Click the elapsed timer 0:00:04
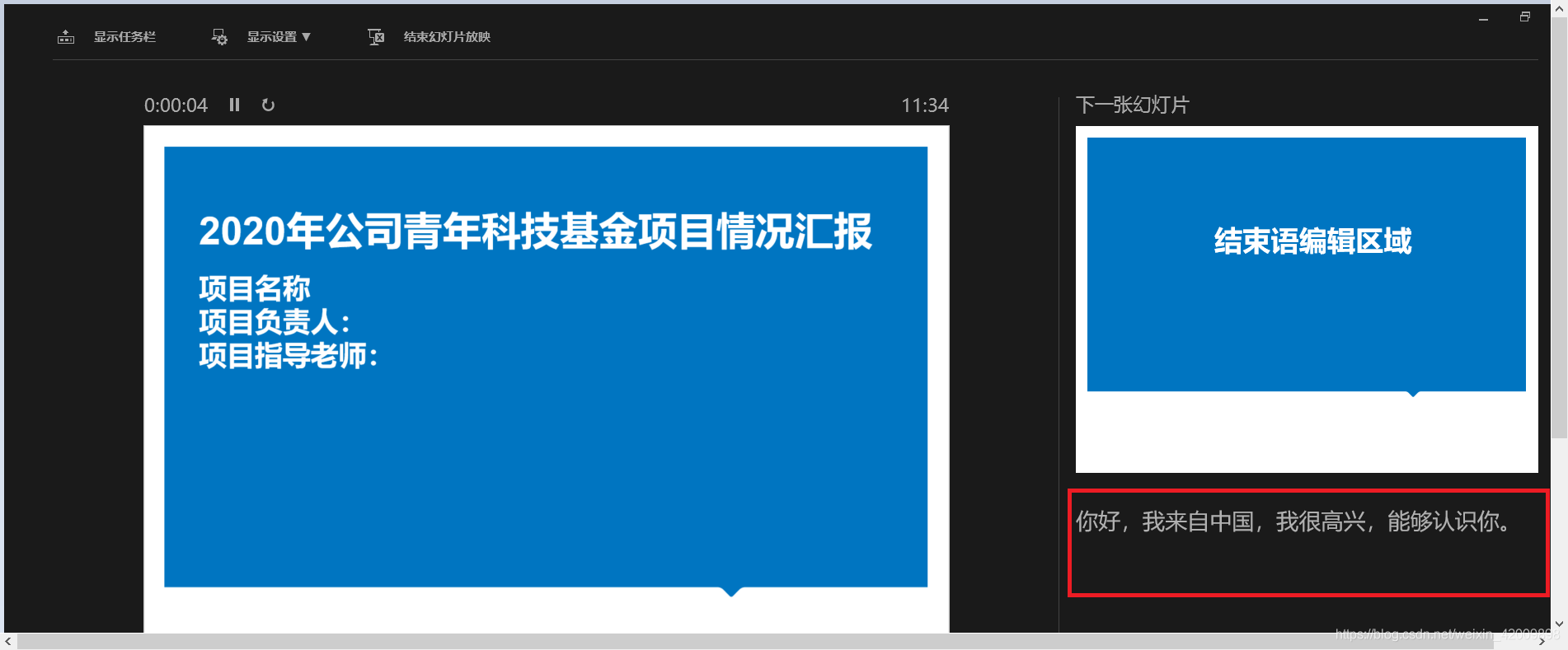The width and height of the screenshot is (1568, 650). click(x=176, y=105)
